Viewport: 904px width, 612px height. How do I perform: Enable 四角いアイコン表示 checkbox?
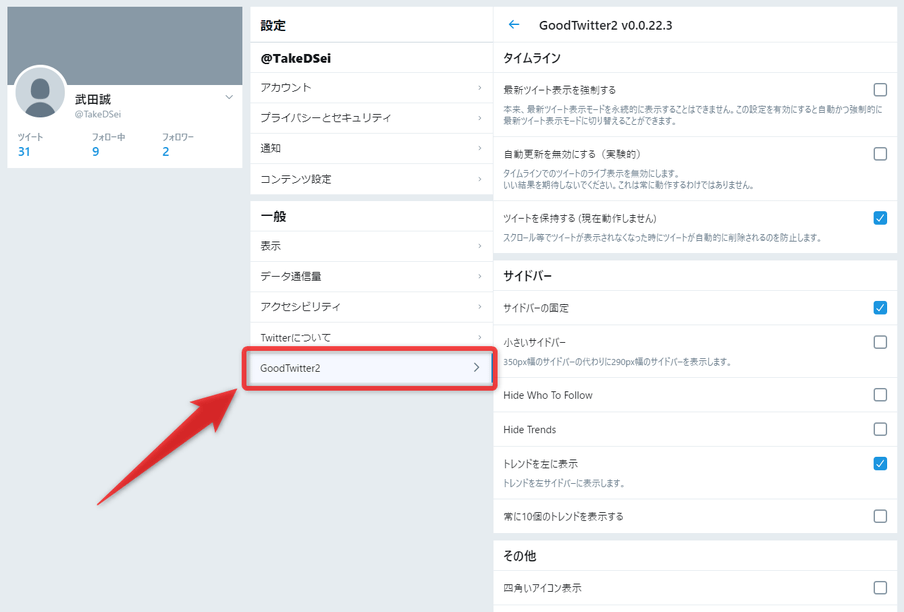[880, 588]
